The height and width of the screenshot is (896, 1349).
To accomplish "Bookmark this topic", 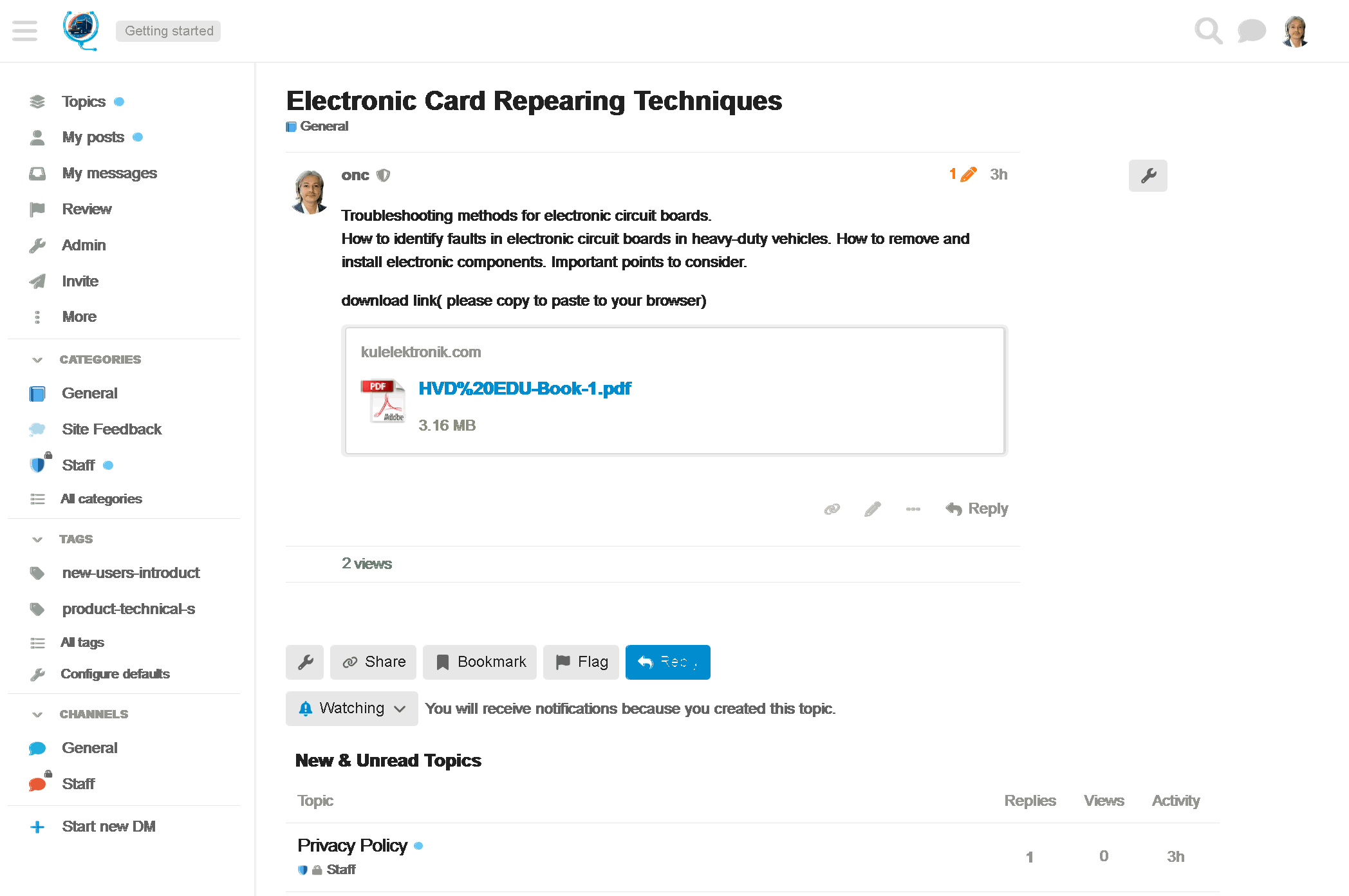I will coord(479,662).
